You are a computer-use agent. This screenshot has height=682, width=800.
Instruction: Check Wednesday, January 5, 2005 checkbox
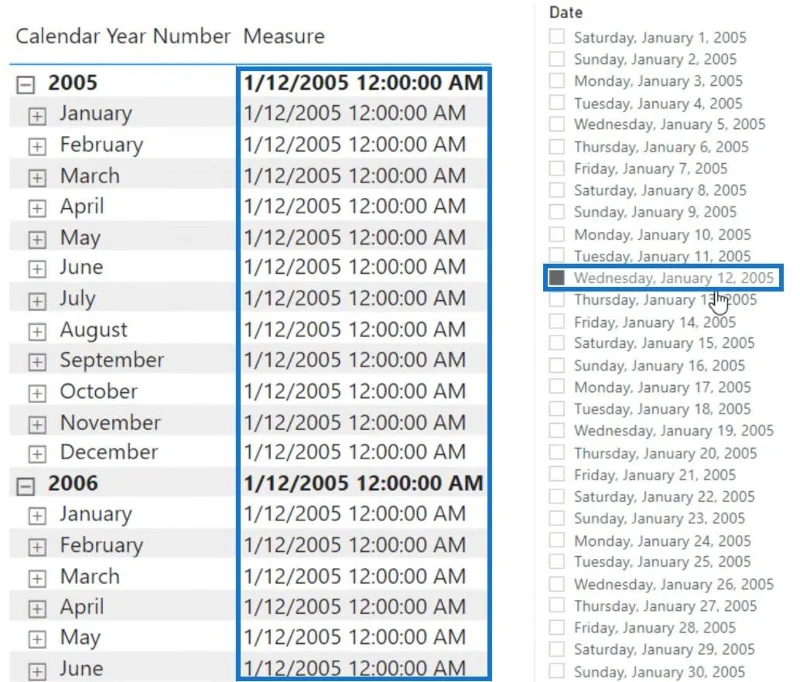557,124
